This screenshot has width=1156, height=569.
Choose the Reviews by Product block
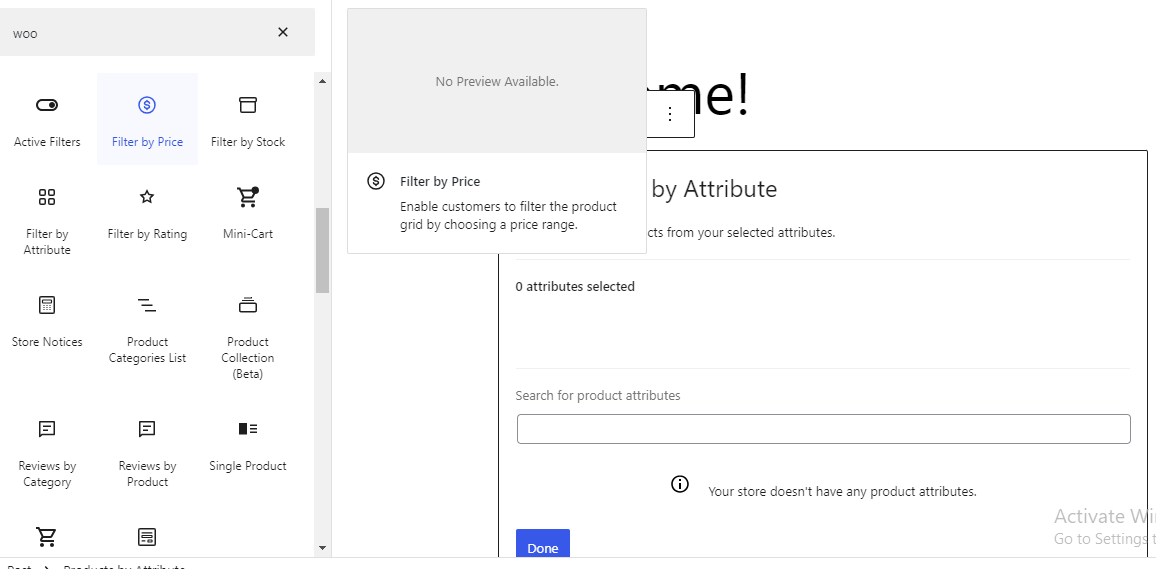[x=147, y=453]
